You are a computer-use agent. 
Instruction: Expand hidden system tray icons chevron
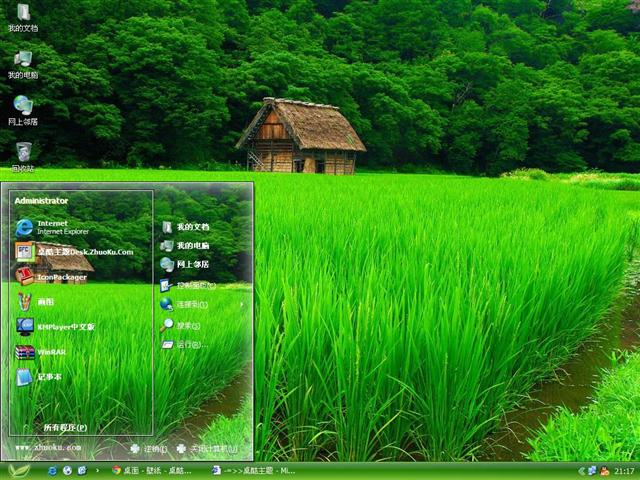(x=582, y=471)
